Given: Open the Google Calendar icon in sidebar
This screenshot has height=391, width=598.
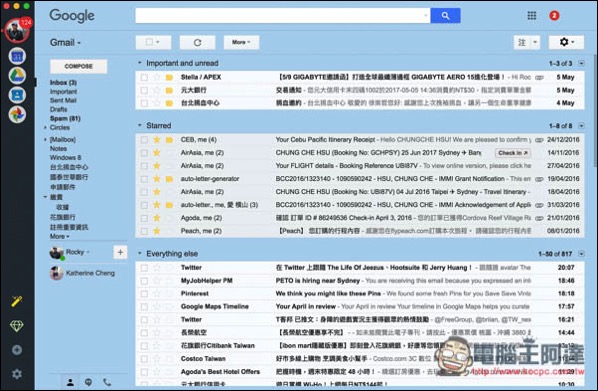Looking at the screenshot, I should pos(17,56).
